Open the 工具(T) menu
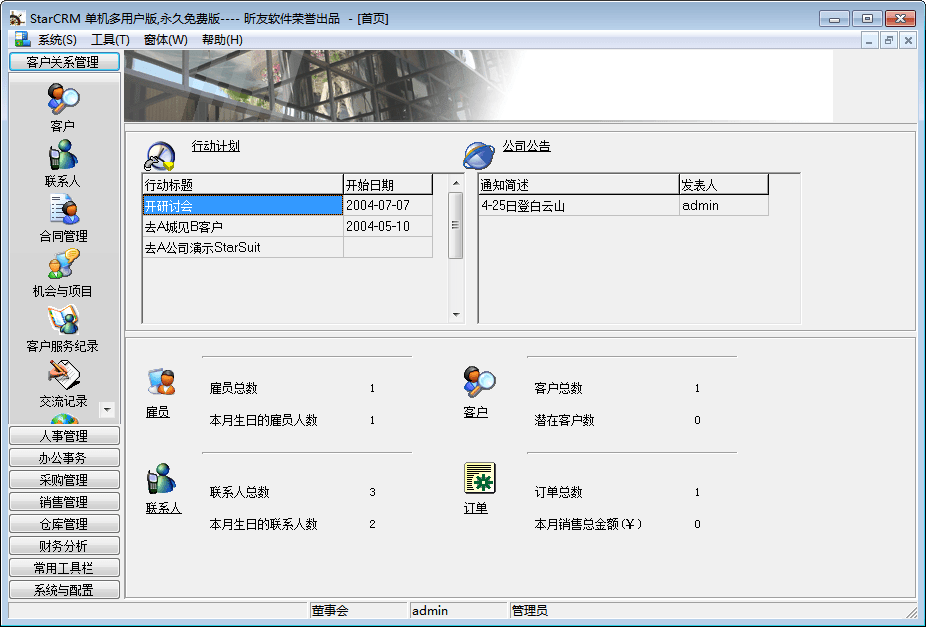 [x=110, y=40]
